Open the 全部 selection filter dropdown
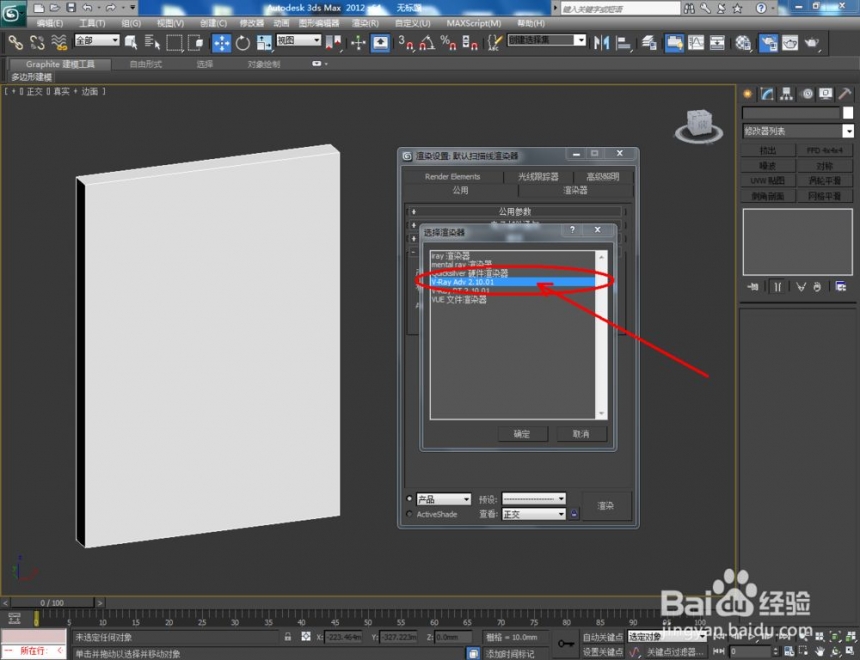Screen dimensions: 860x660 point(97,40)
